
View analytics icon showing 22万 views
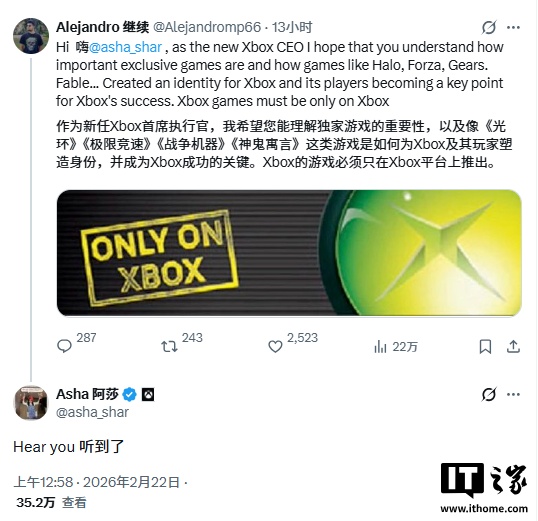click(380, 347)
